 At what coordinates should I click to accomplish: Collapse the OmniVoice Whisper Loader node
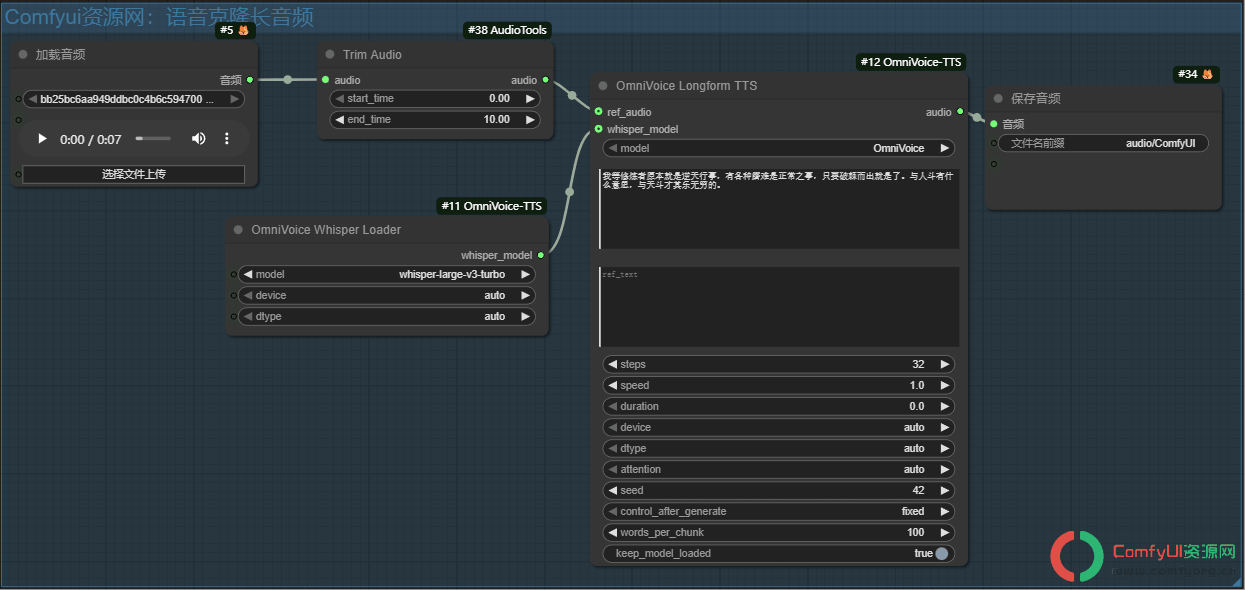pos(238,230)
